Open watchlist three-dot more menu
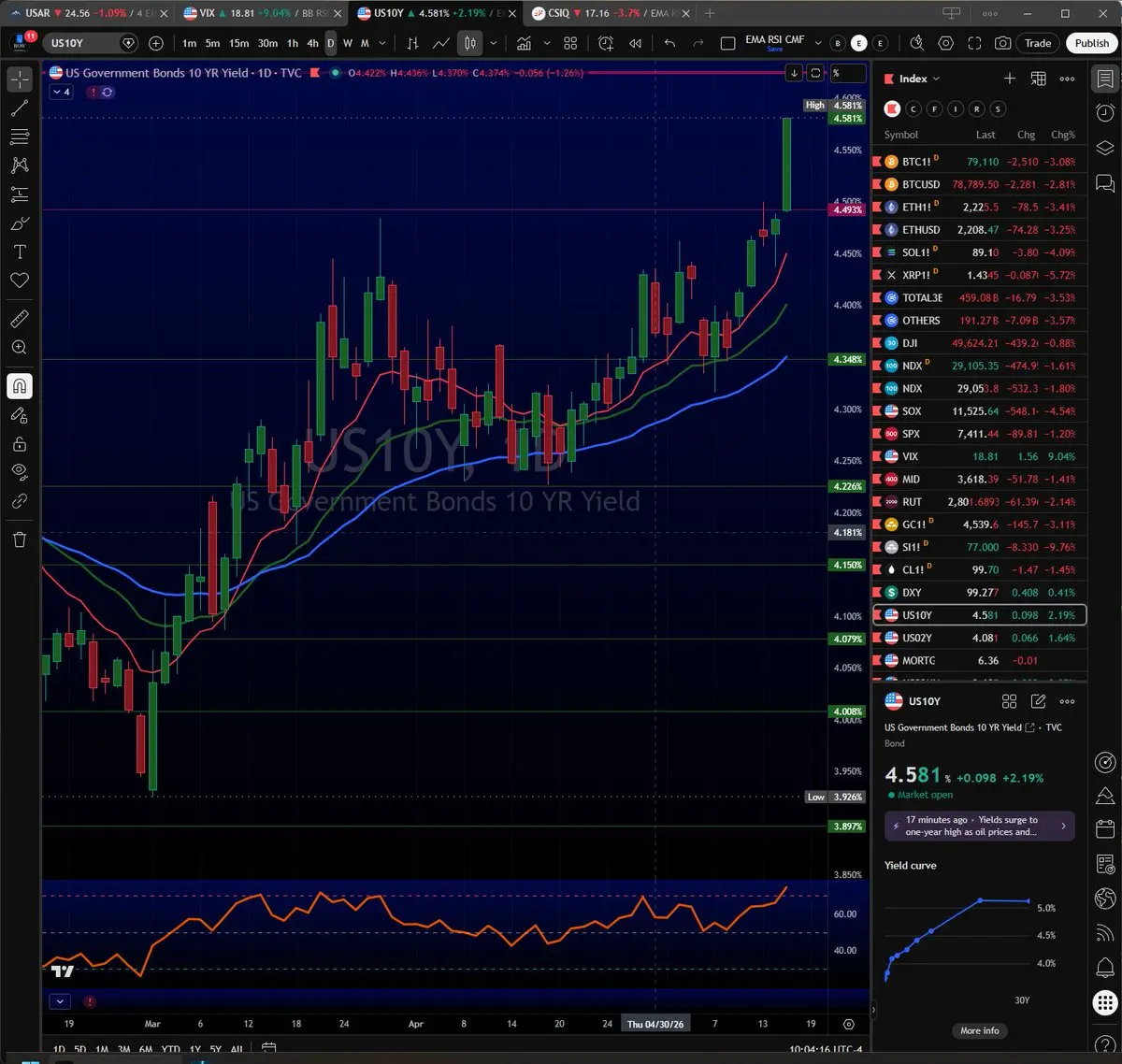 (x=1067, y=79)
